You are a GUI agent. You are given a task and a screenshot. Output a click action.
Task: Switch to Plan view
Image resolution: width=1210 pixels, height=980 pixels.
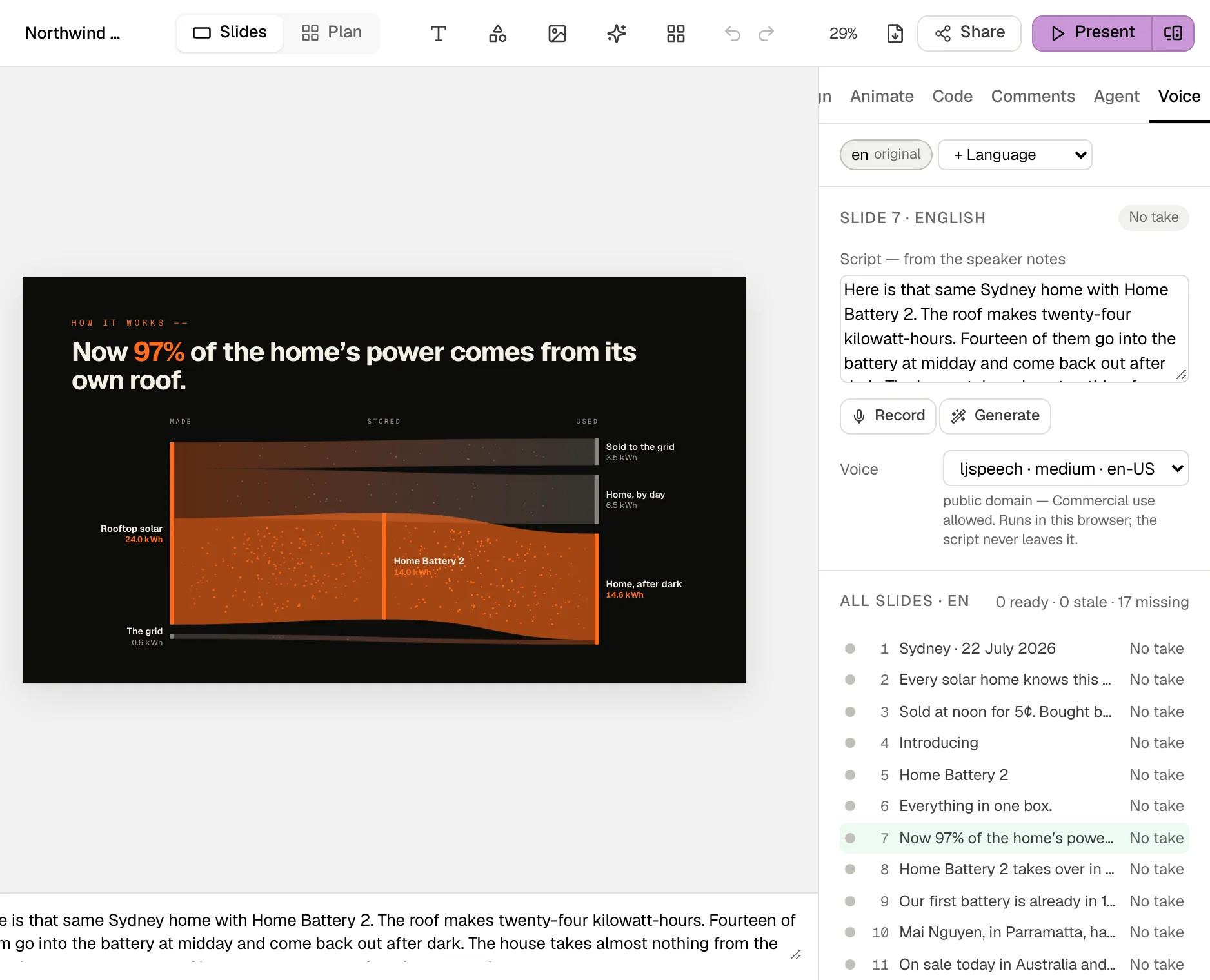pyautogui.click(x=332, y=33)
